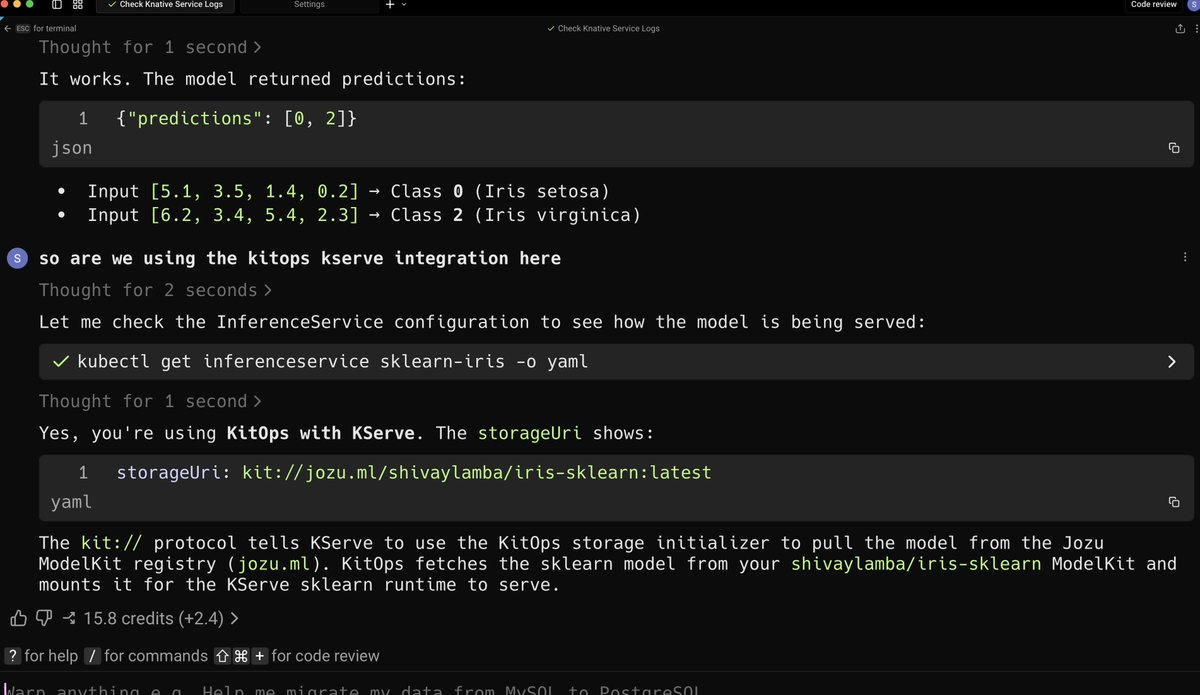Open the grid launcher icon in title bar
Screen dimensions: 1200x695
click(77, 5)
